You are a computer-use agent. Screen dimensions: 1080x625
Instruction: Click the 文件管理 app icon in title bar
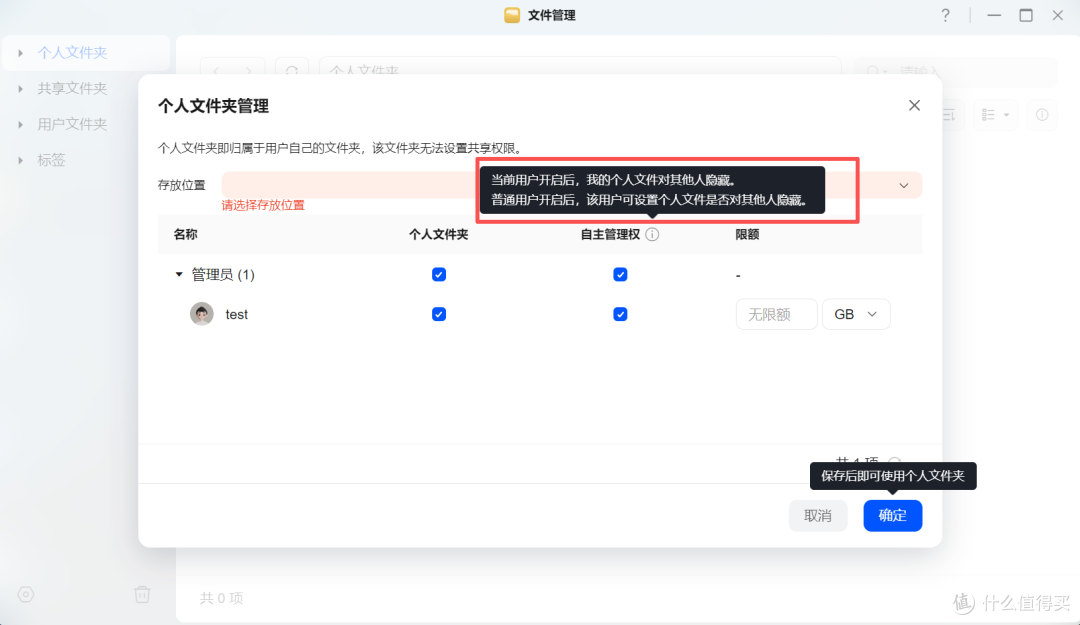(x=512, y=15)
